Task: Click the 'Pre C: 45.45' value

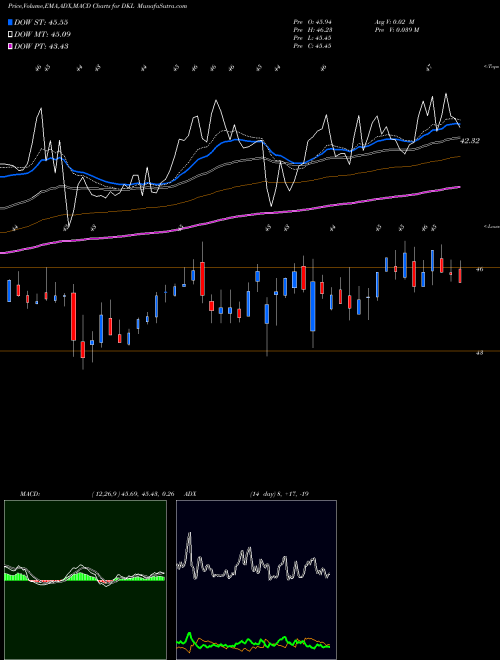Action: (x=312, y=46)
